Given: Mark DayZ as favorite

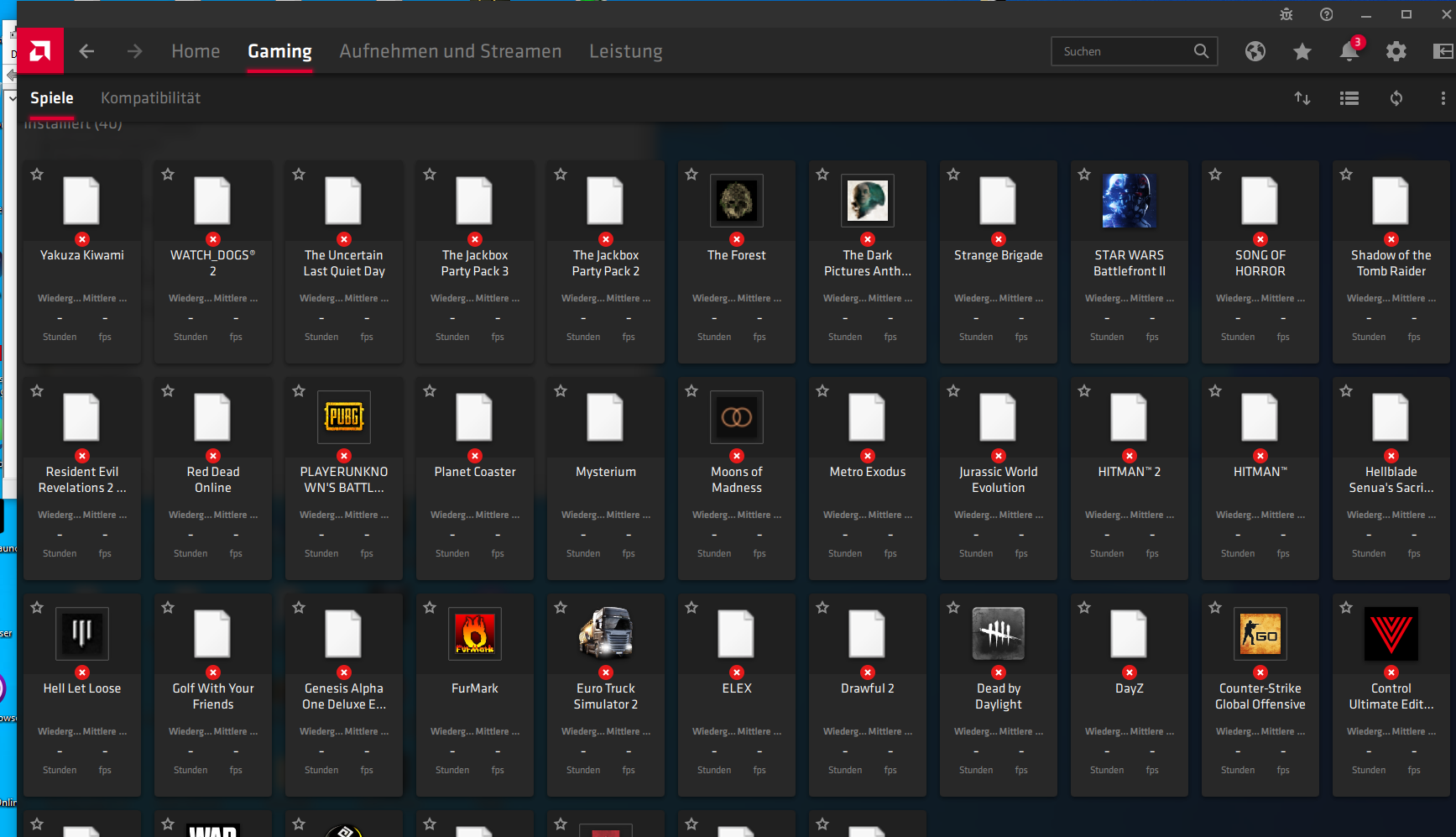Looking at the screenshot, I should click(1084, 608).
